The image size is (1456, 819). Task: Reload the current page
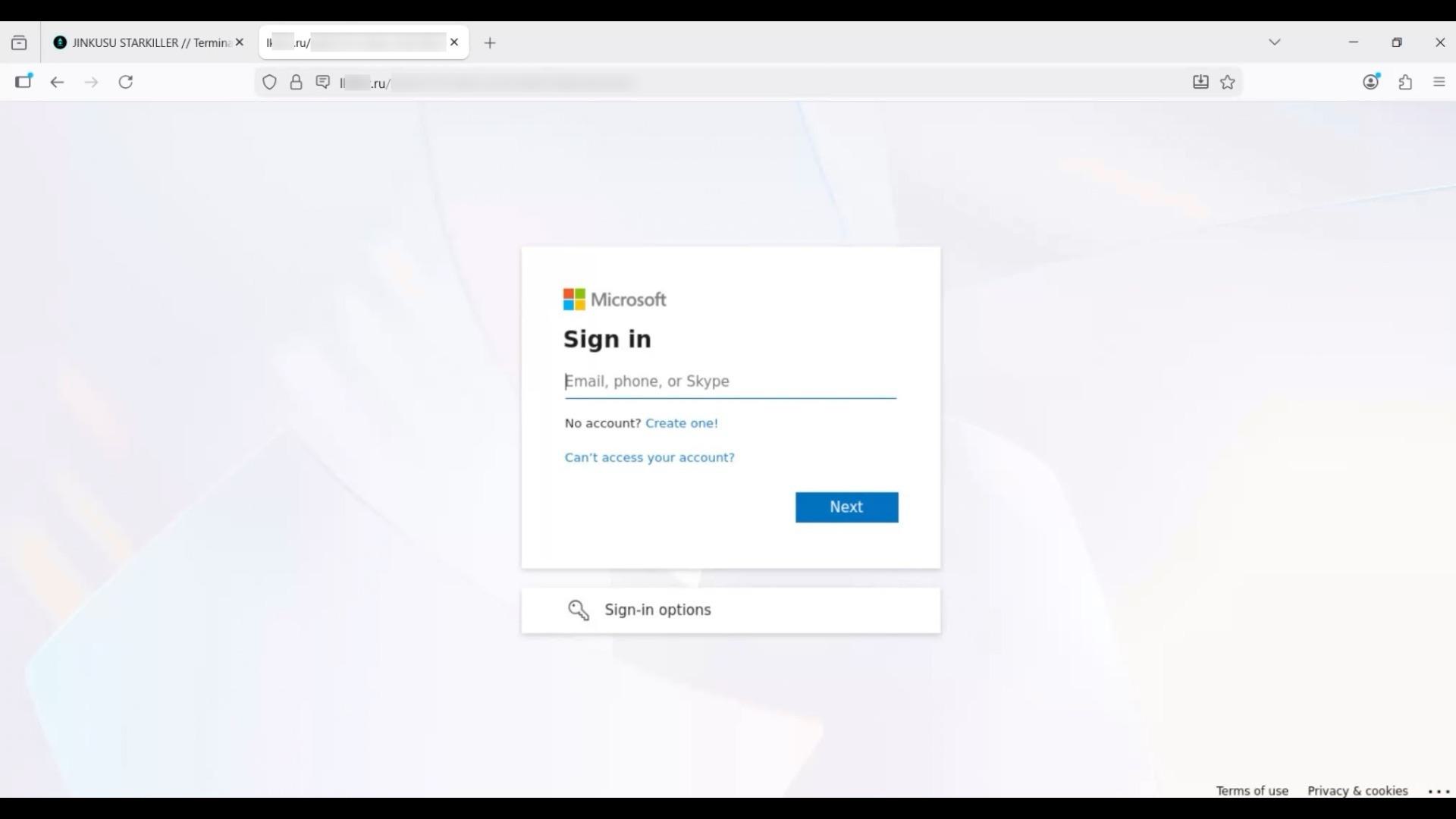126,82
